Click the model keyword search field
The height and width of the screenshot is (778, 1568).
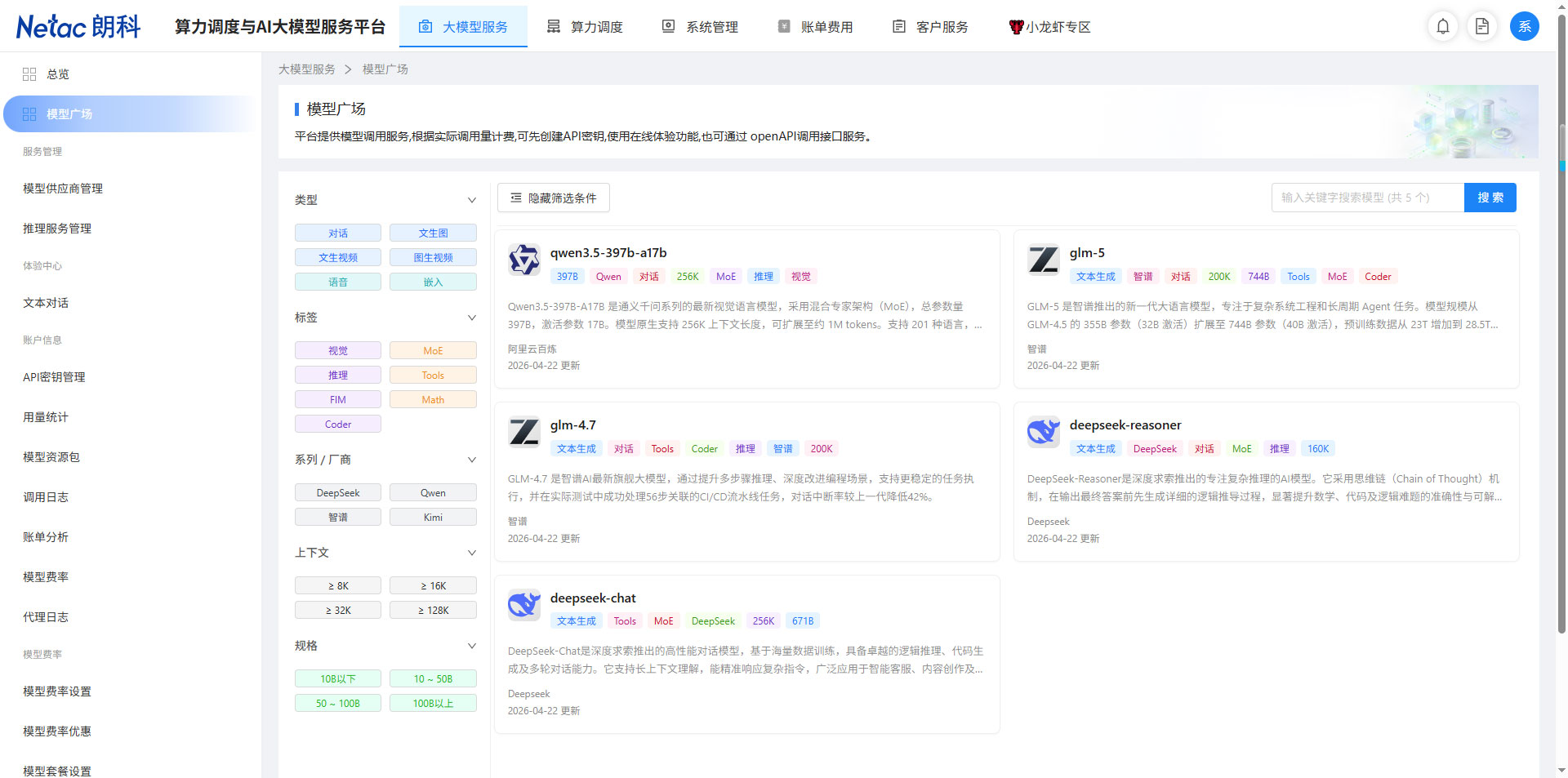pyautogui.click(x=1368, y=198)
